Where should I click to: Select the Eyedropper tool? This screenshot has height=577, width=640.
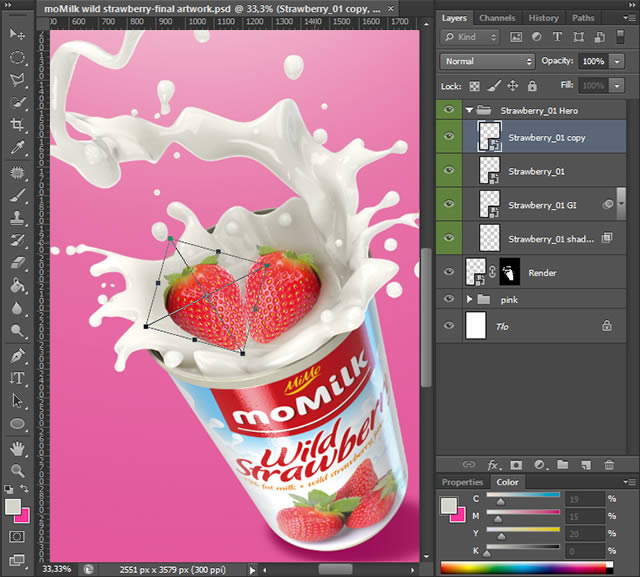17,147
